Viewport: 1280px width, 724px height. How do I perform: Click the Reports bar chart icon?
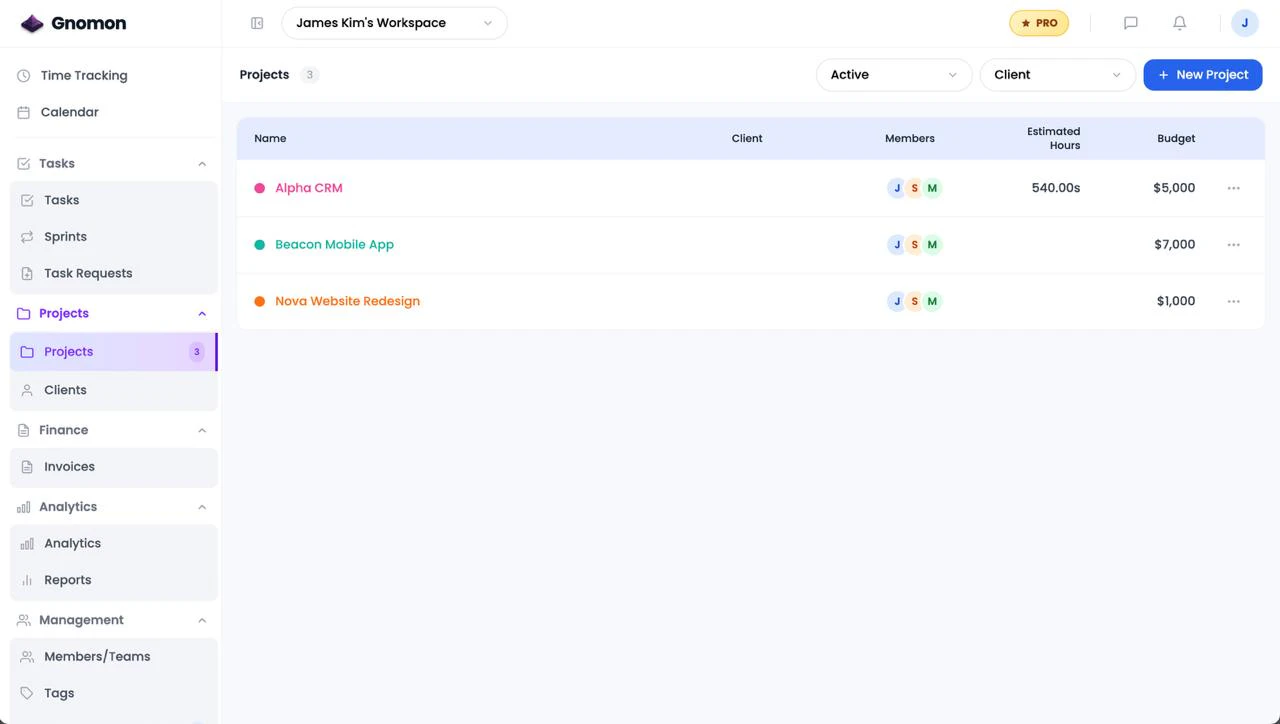pyautogui.click(x=27, y=580)
